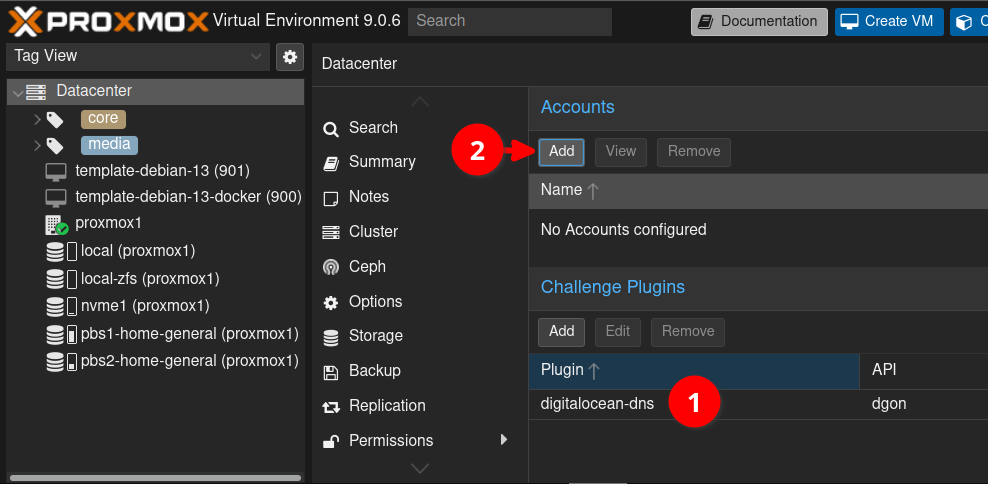Click the dgon API cell

888,405
